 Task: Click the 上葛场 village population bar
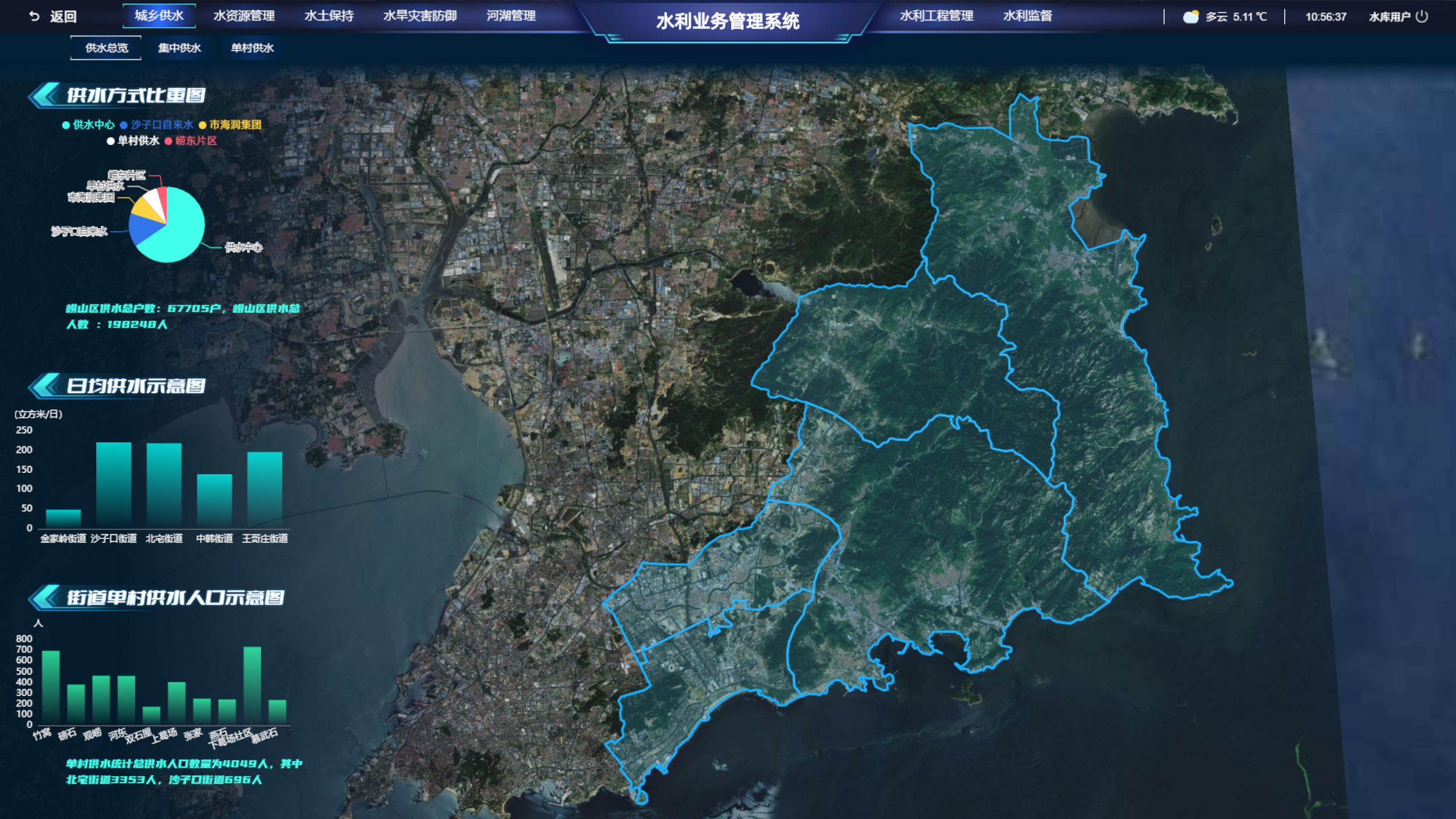click(176, 703)
